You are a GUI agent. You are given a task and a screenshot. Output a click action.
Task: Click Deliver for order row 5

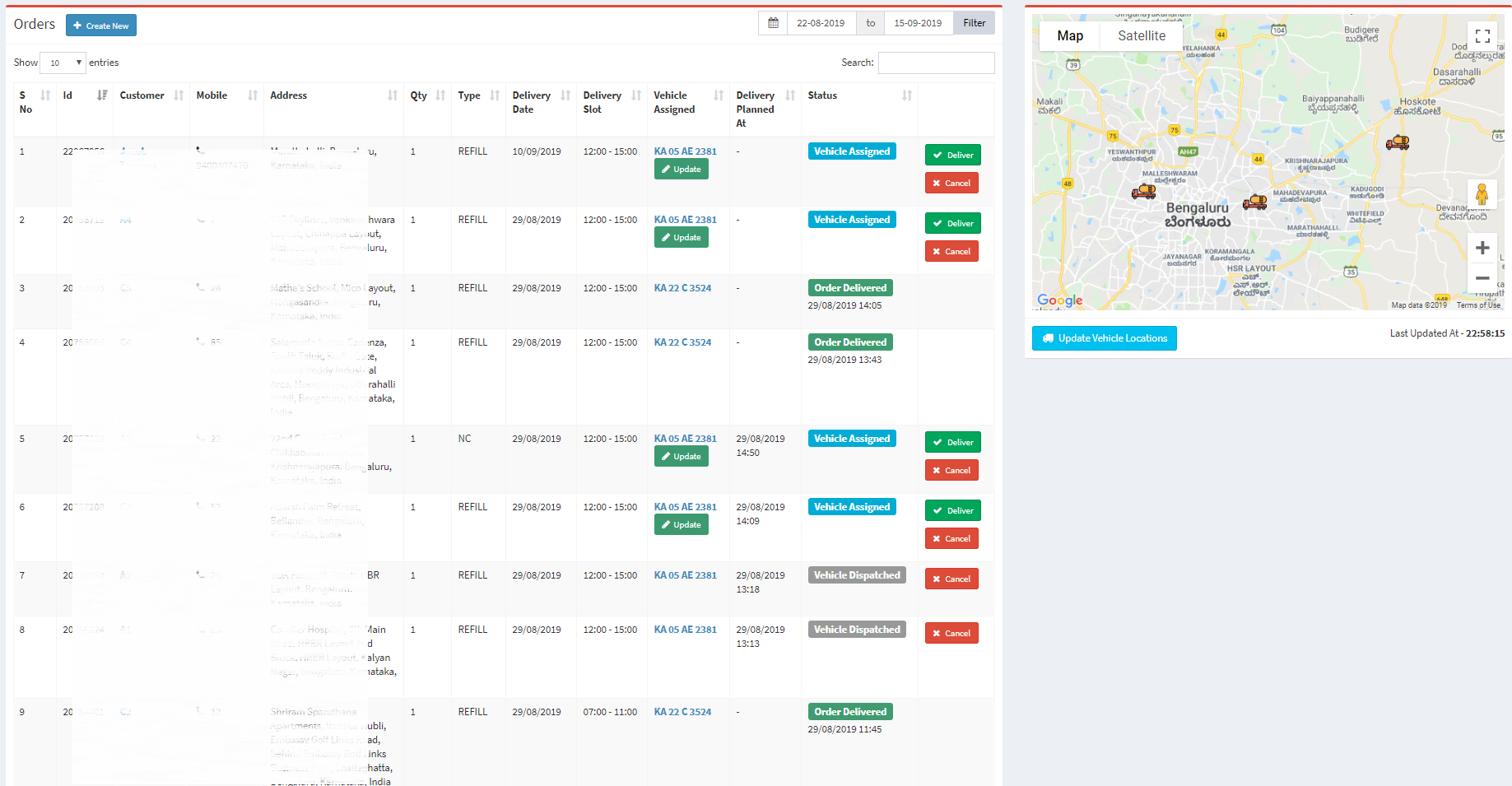[x=953, y=442]
